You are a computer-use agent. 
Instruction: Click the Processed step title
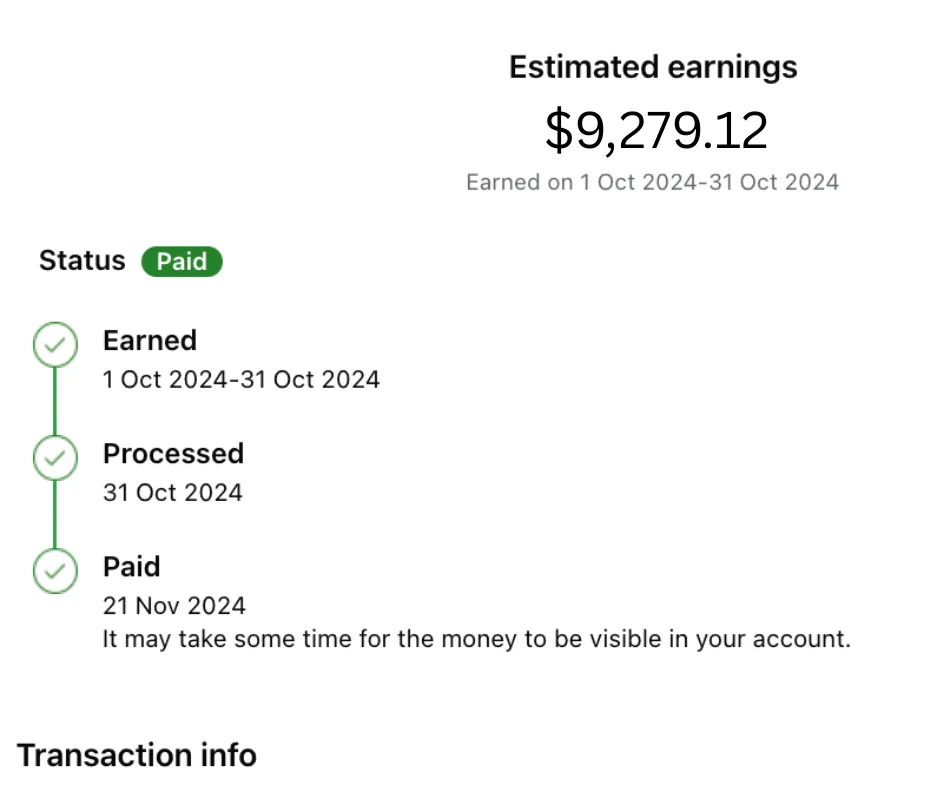[173, 454]
